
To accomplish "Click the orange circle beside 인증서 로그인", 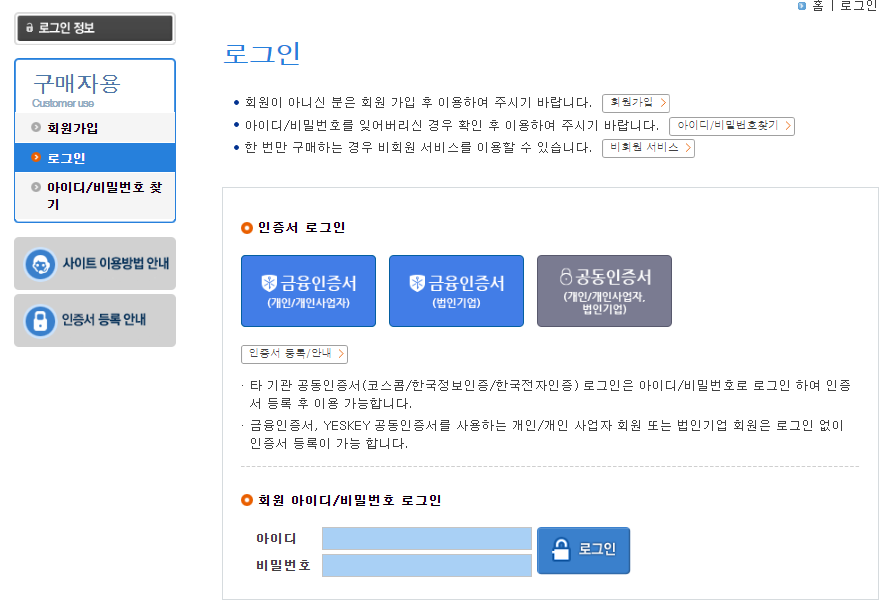I will [246, 228].
